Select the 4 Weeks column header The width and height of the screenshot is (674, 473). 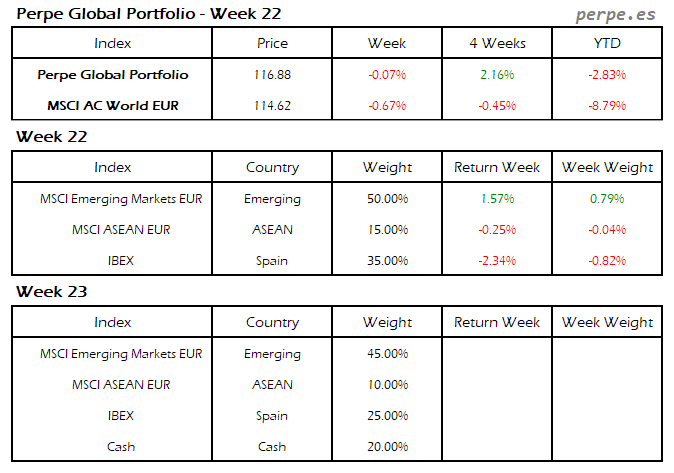pos(497,43)
